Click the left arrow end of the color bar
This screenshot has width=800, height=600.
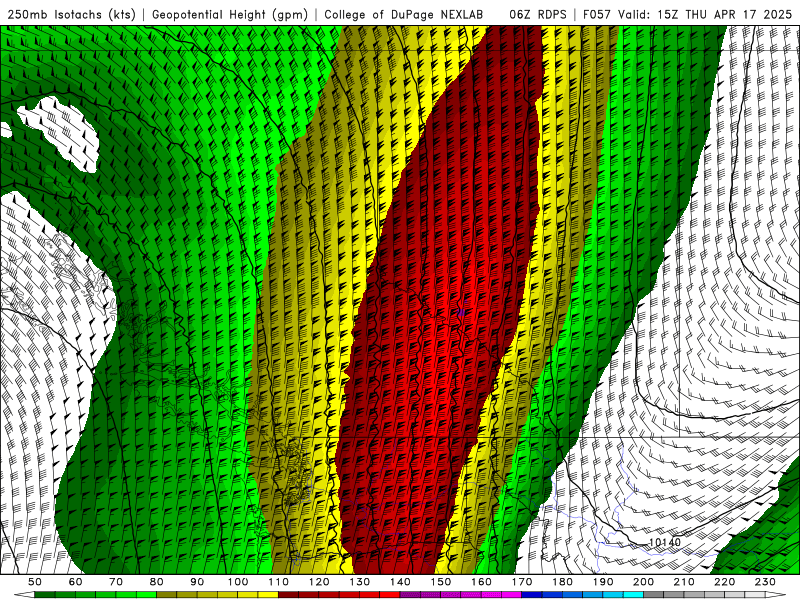tap(24, 595)
